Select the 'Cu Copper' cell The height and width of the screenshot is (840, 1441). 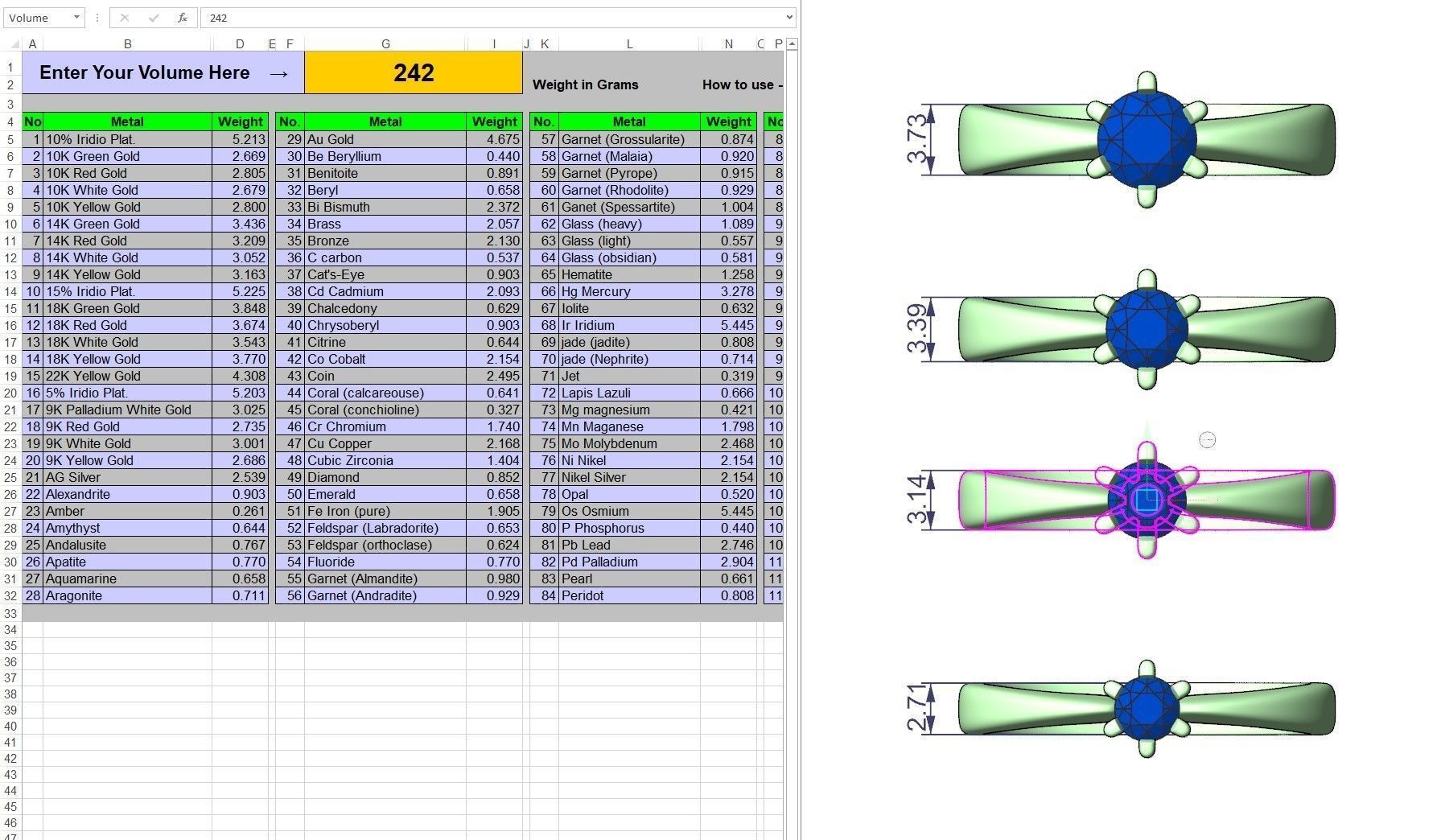click(385, 443)
